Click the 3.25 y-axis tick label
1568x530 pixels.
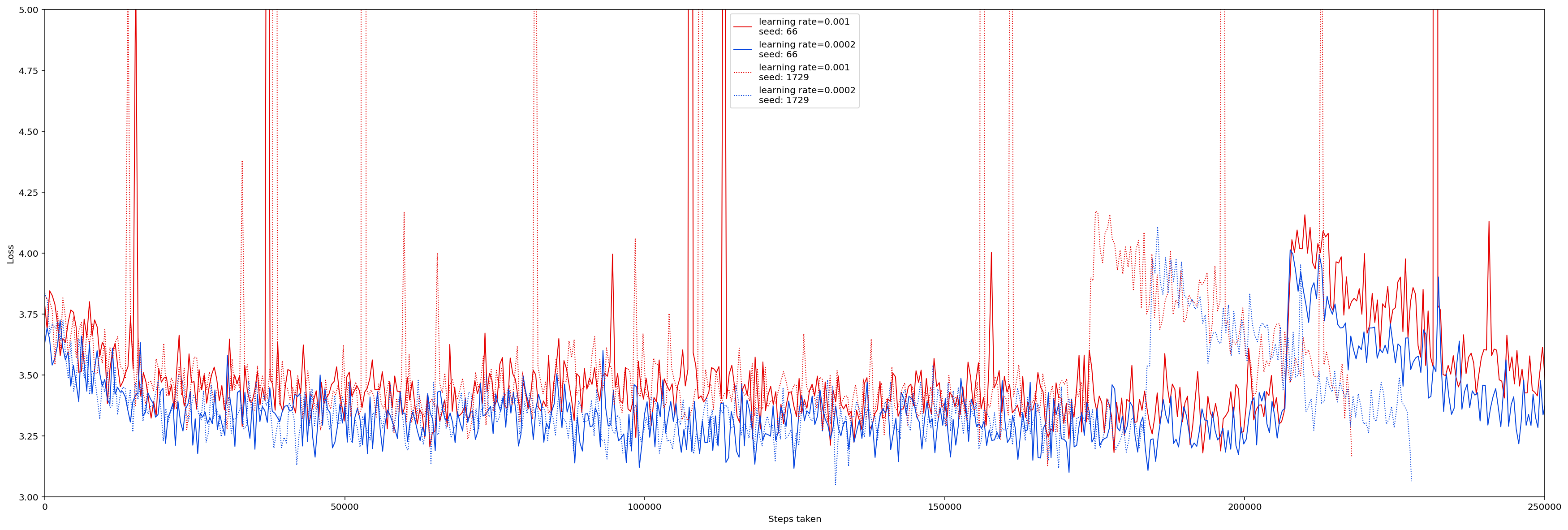click(x=29, y=436)
